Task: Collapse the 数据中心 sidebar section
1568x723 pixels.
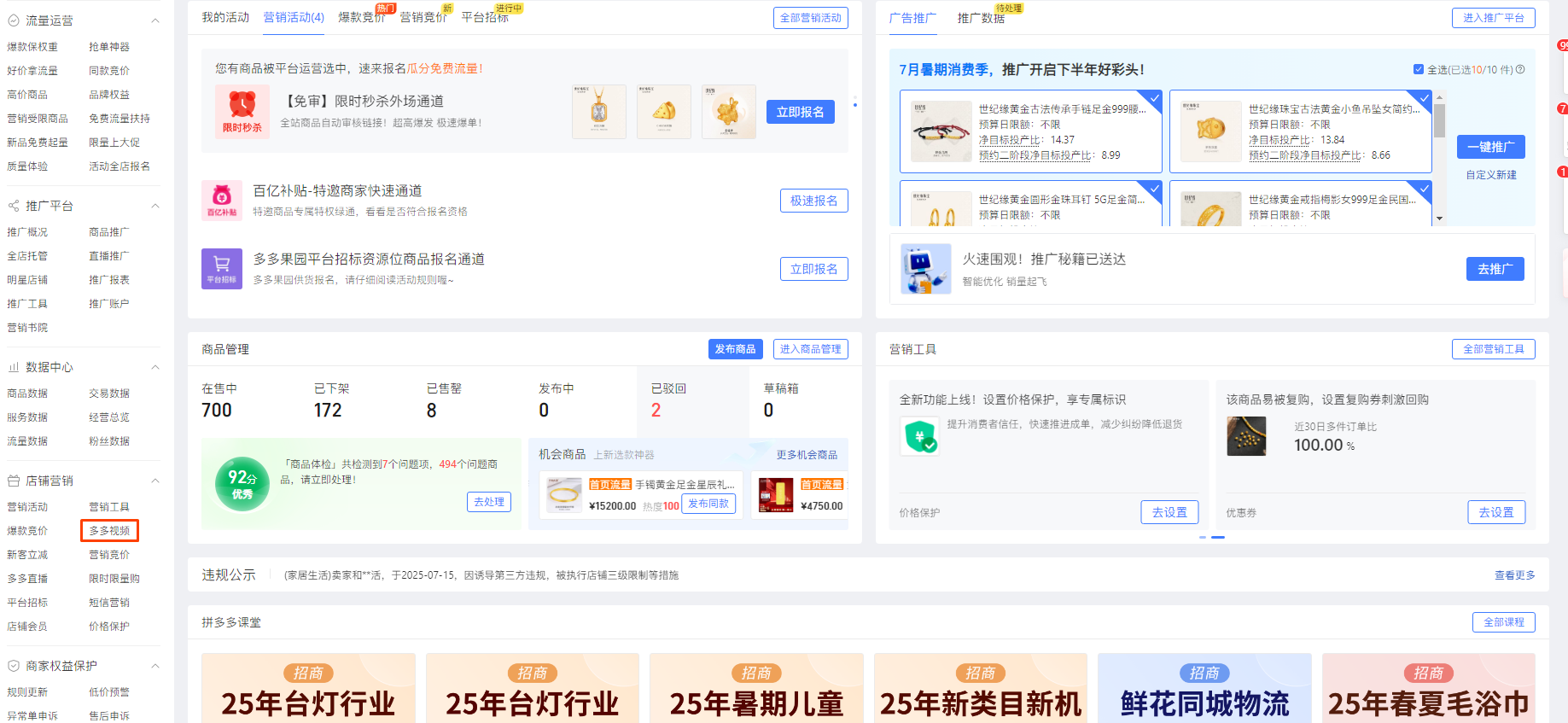Action: click(x=155, y=367)
